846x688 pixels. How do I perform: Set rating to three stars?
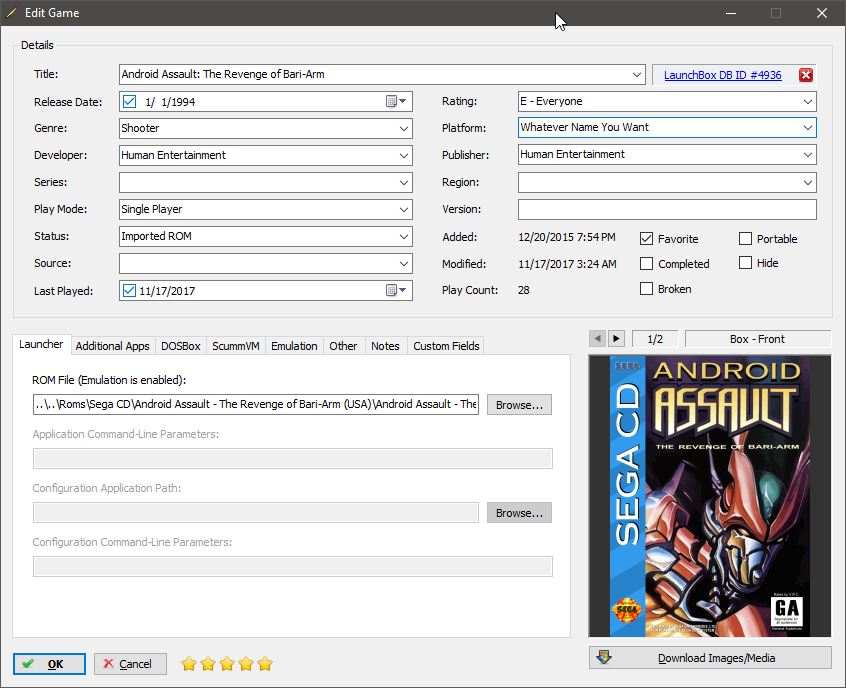click(x=227, y=664)
